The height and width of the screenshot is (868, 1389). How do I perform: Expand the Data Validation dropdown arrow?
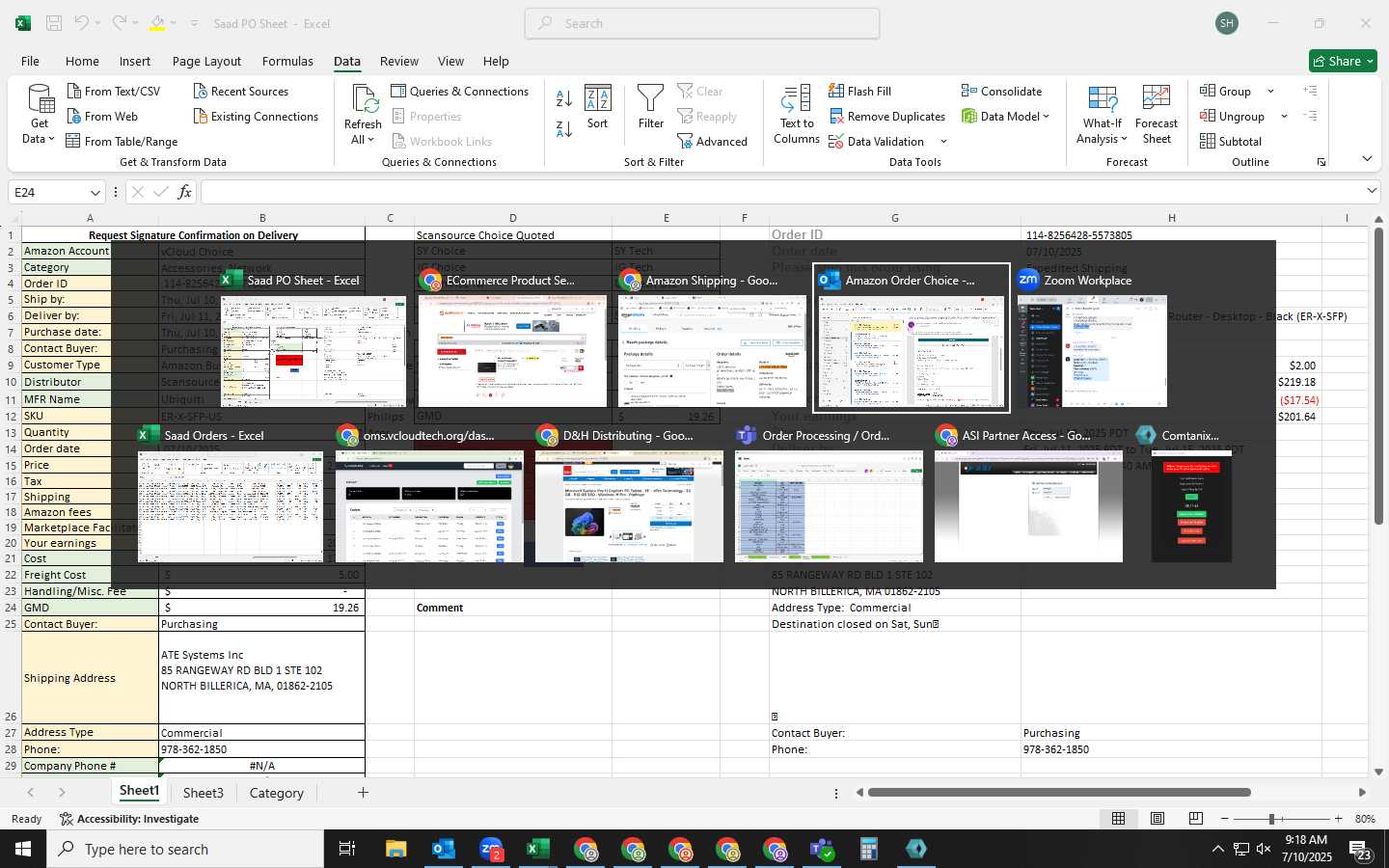click(x=943, y=141)
